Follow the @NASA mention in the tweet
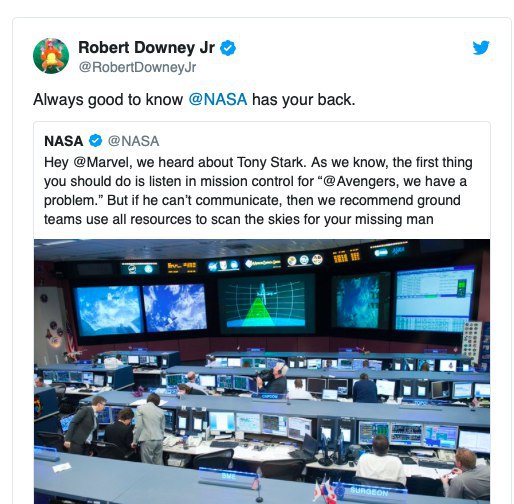The image size is (514, 504). [x=218, y=100]
